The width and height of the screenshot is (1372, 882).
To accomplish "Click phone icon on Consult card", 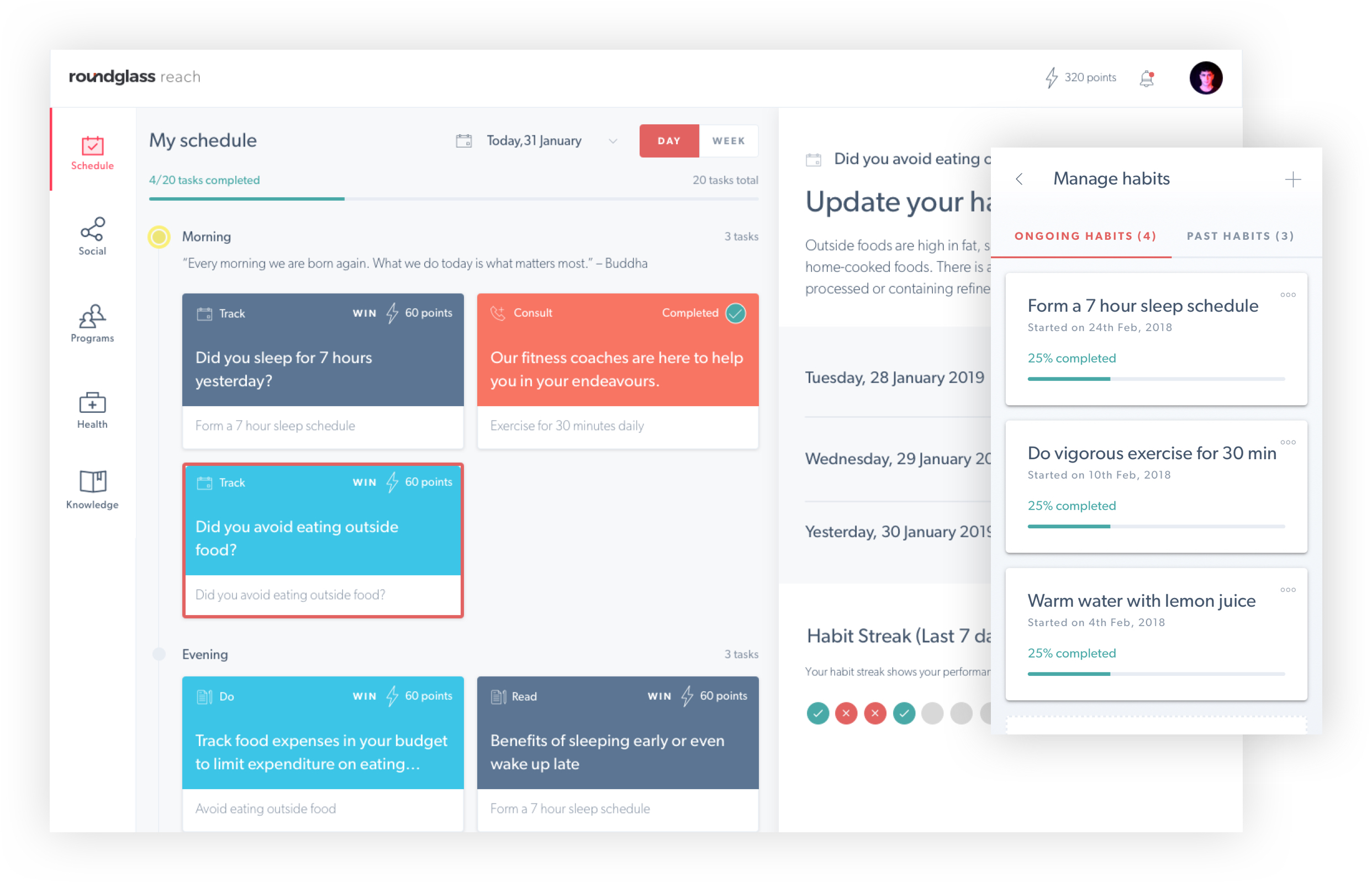I will click(x=498, y=313).
